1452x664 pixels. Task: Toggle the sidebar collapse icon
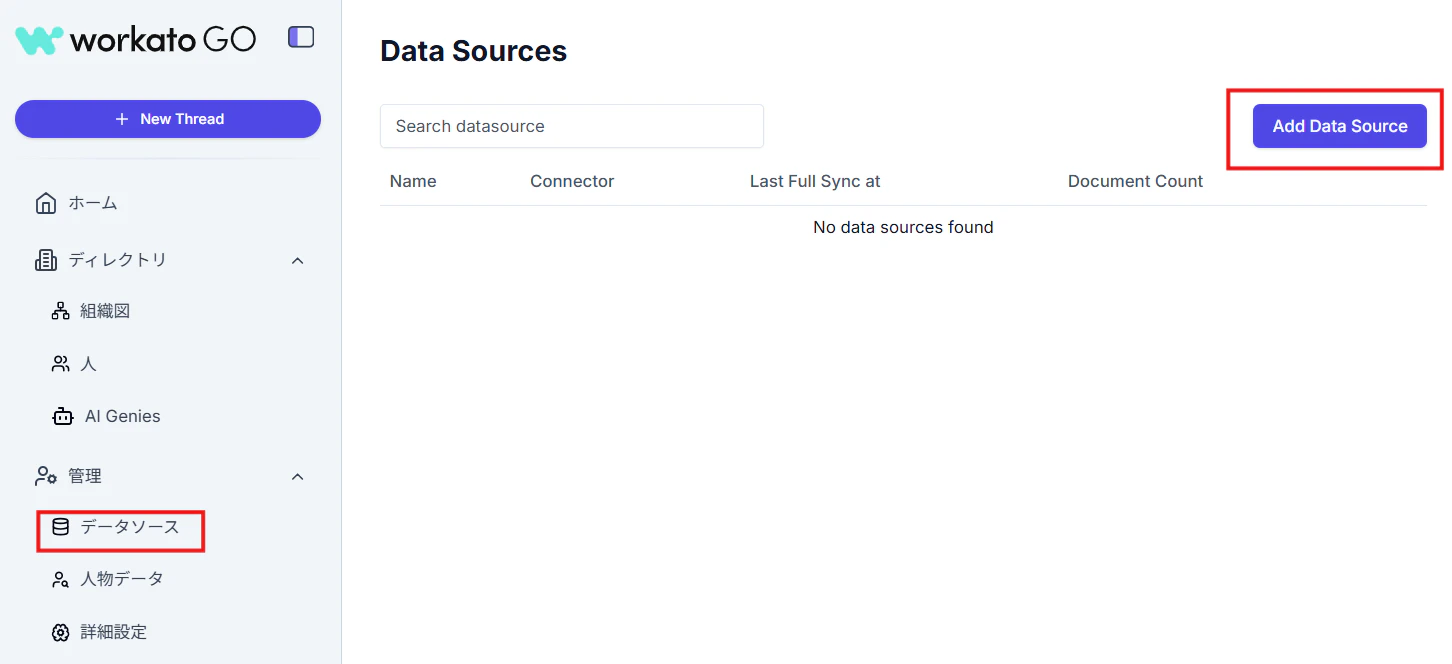(301, 38)
